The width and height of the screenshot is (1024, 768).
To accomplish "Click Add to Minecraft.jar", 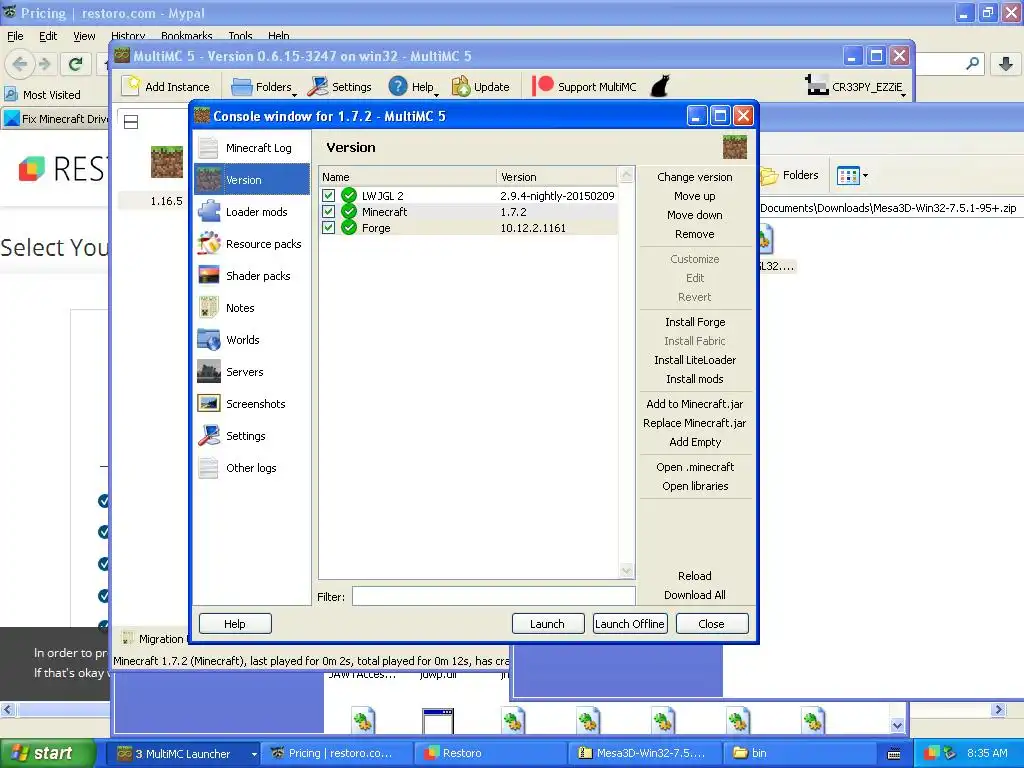I will click(695, 404).
